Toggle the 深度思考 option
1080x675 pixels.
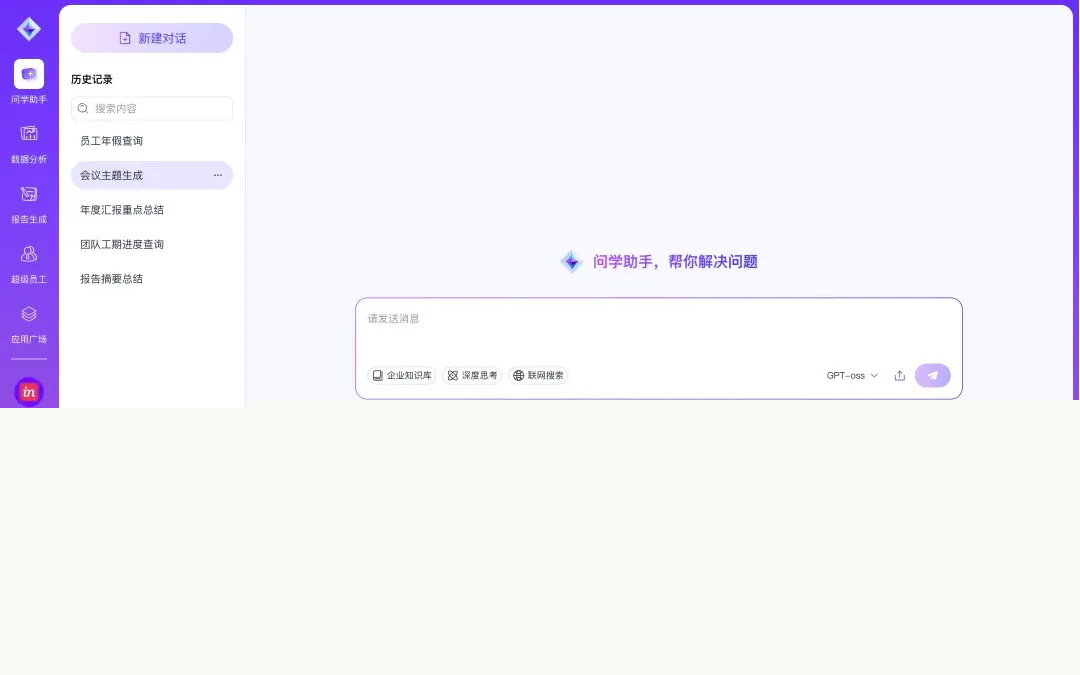pos(472,375)
